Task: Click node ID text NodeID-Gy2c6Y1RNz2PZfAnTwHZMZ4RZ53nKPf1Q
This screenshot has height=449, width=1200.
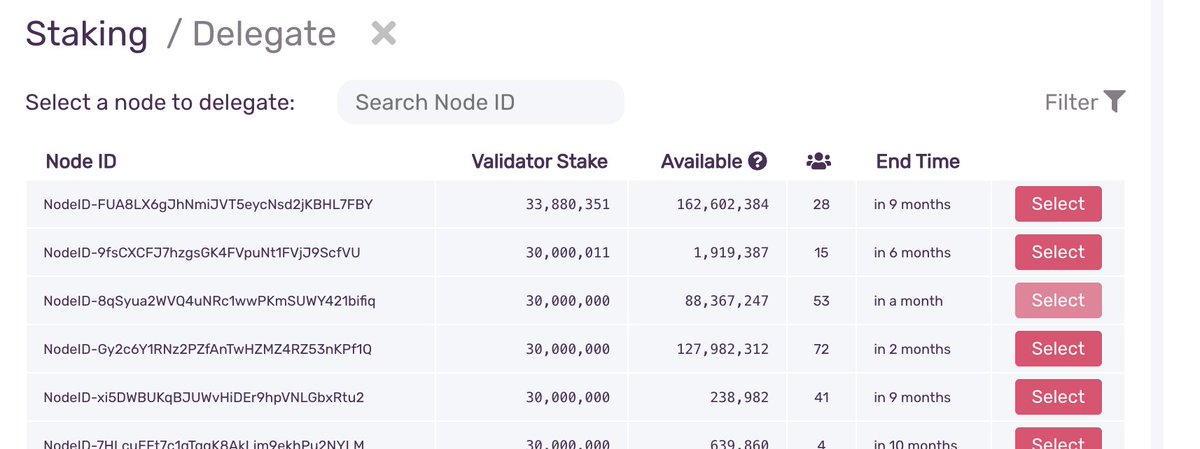Action: [x=207, y=349]
